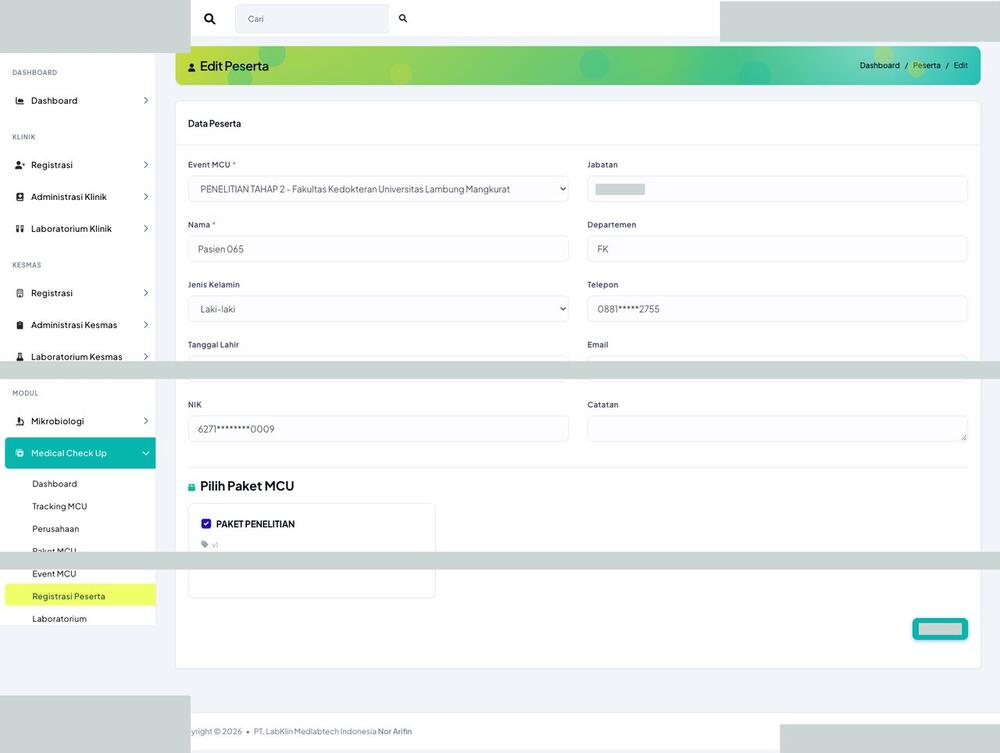Click the Edit Peserta user icon

pos(191,68)
